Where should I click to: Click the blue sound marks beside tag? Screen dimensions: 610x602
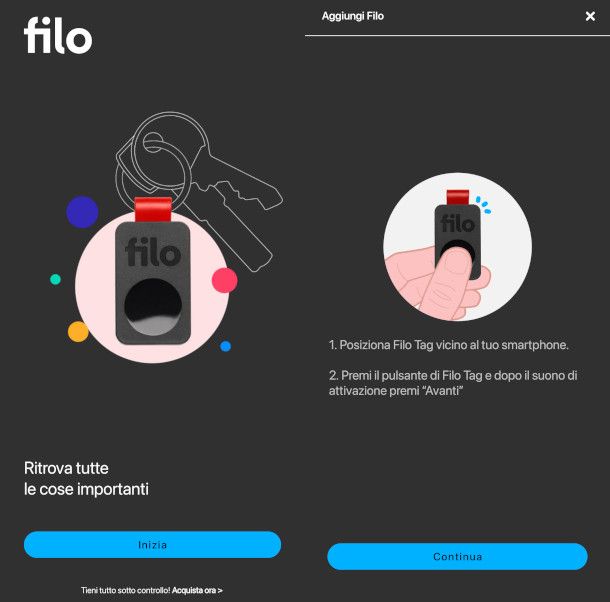click(484, 205)
